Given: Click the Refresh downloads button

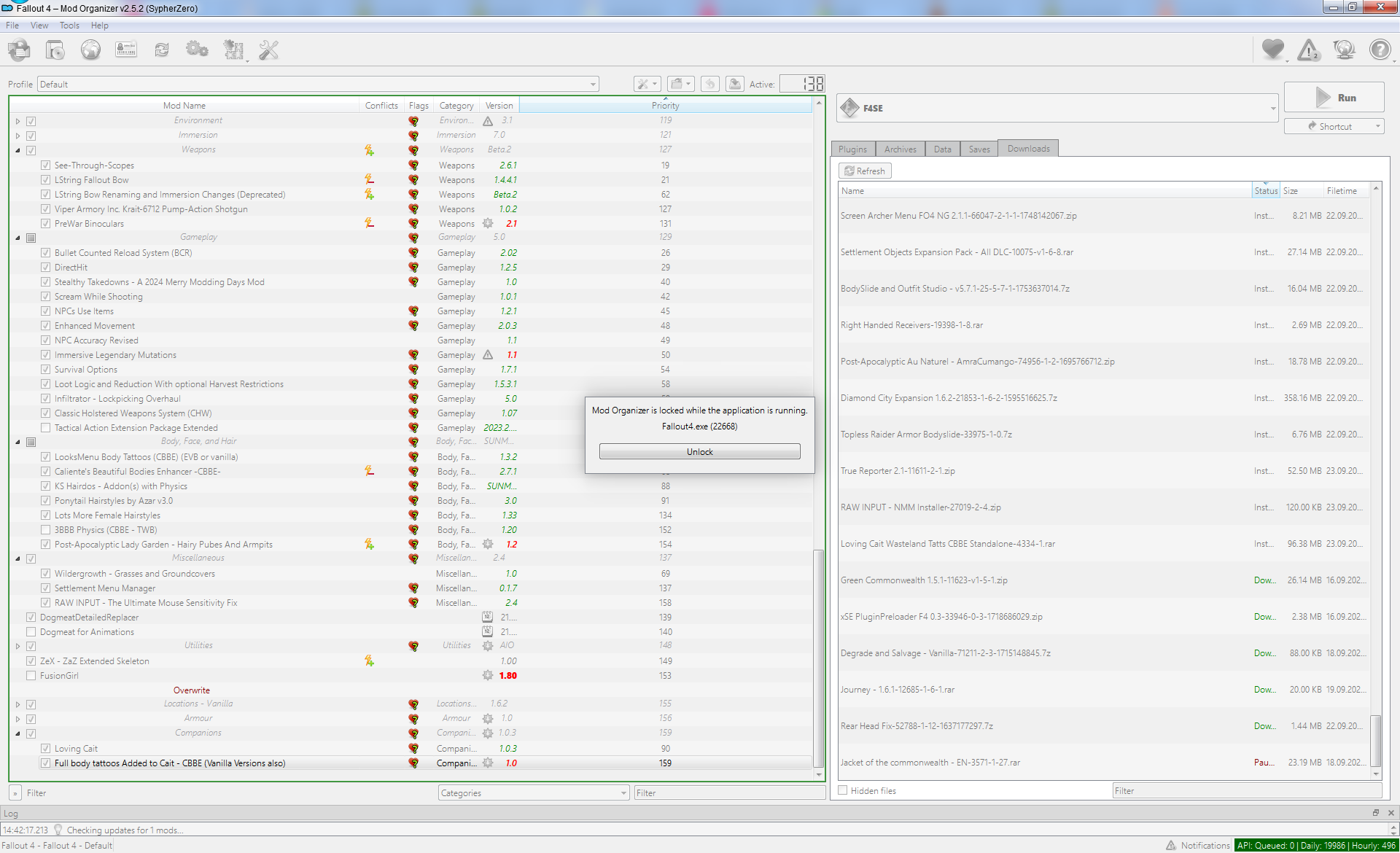Looking at the screenshot, I should pos(865,171).
